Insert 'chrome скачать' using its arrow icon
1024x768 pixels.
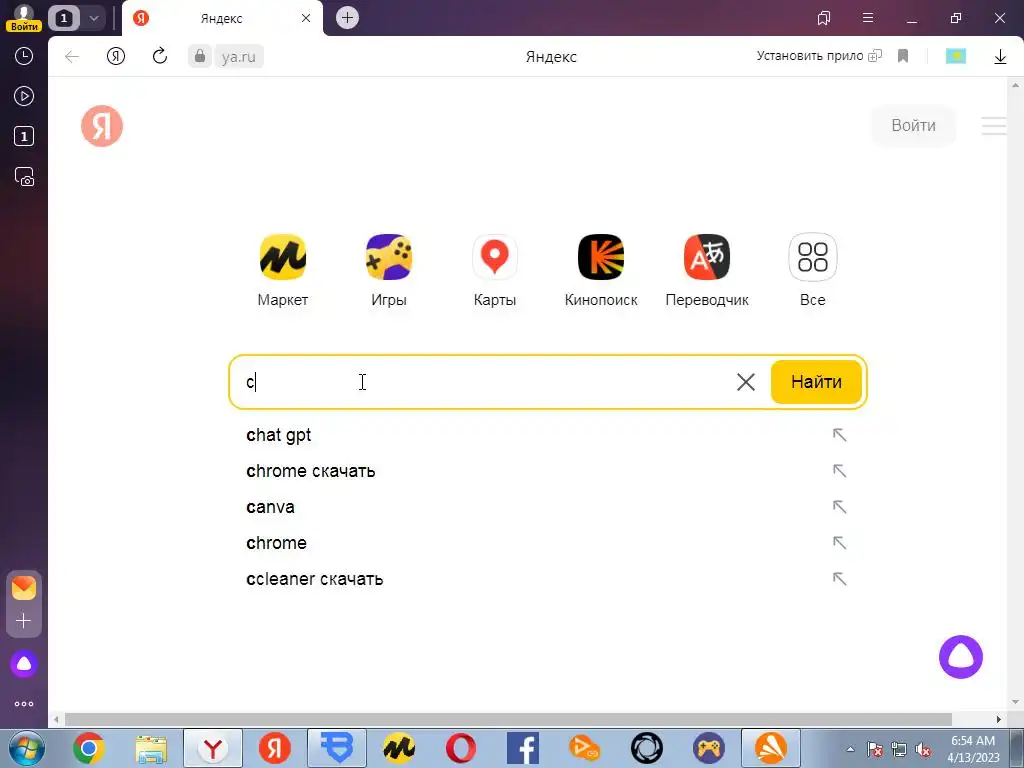pos(839,471)
